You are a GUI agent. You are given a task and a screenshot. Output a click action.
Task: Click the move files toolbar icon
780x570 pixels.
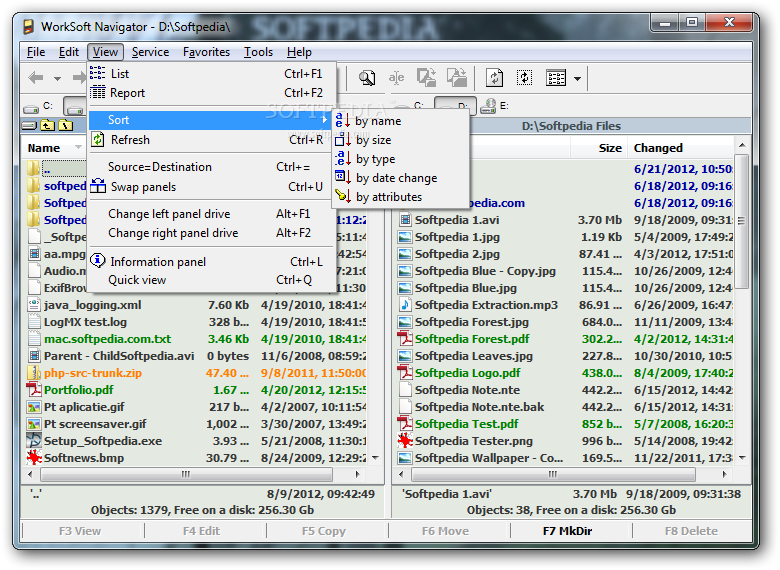pos(456,78)
